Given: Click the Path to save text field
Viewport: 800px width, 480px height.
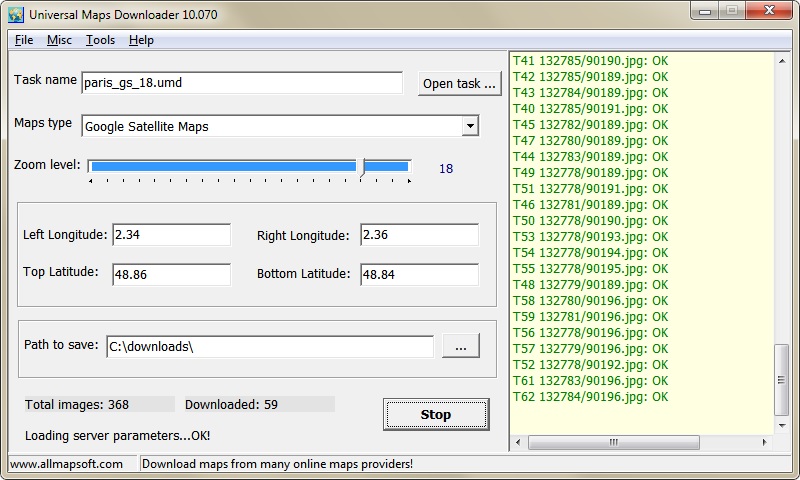Looking at the screenshot, I should point(269,346).
